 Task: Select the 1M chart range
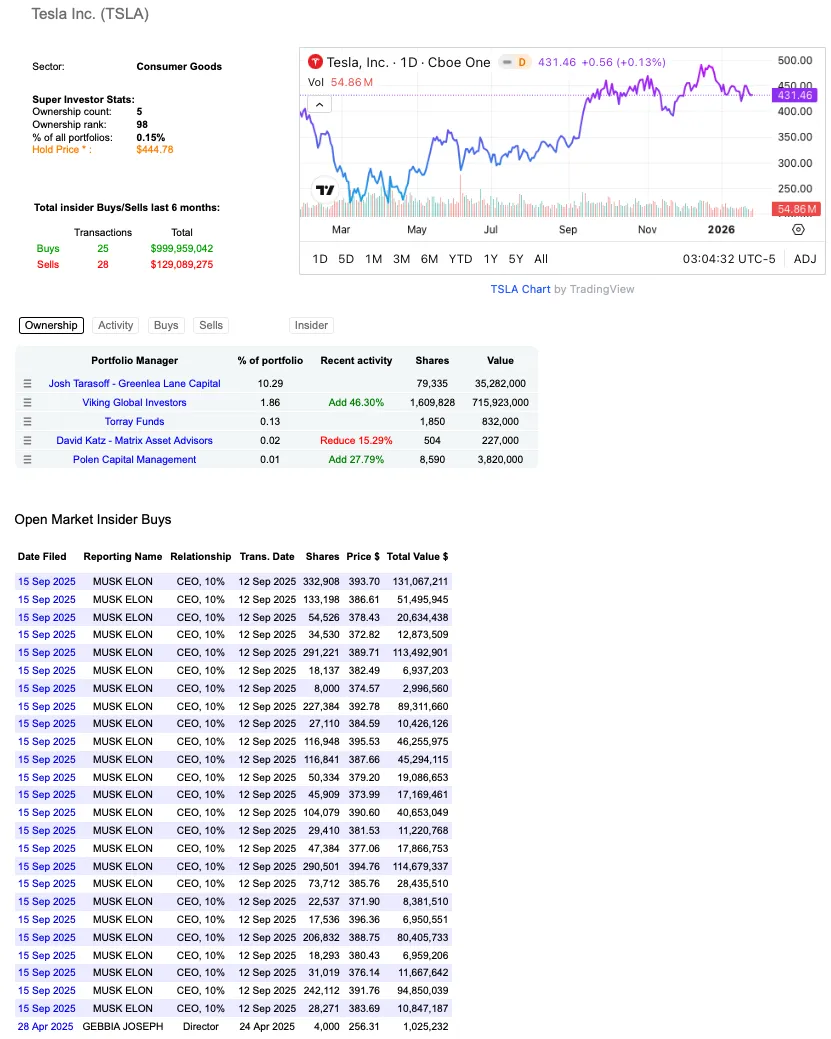click(x=374, y=259)
